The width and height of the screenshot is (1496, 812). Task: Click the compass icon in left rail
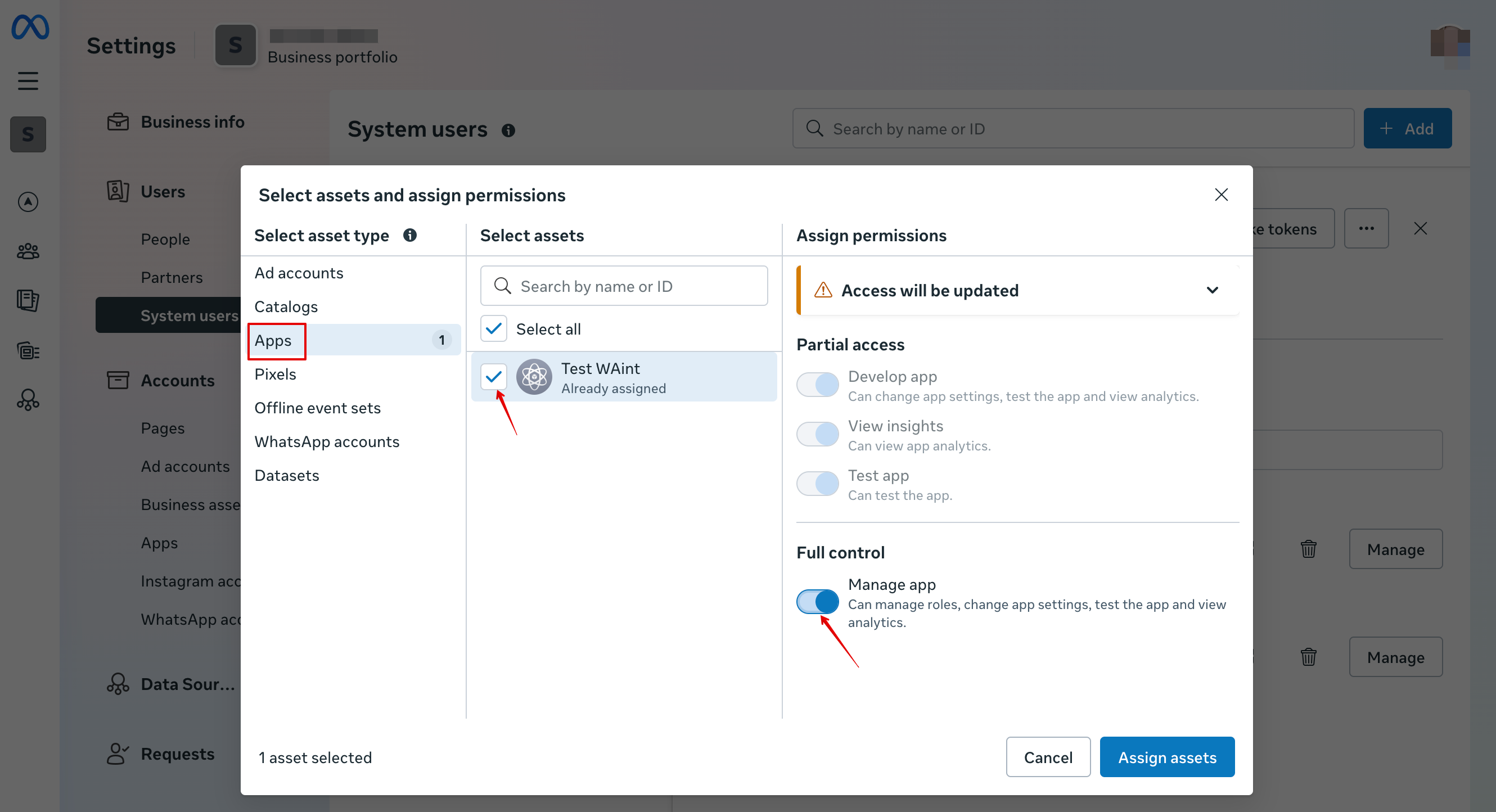click(x=28, y=201)
